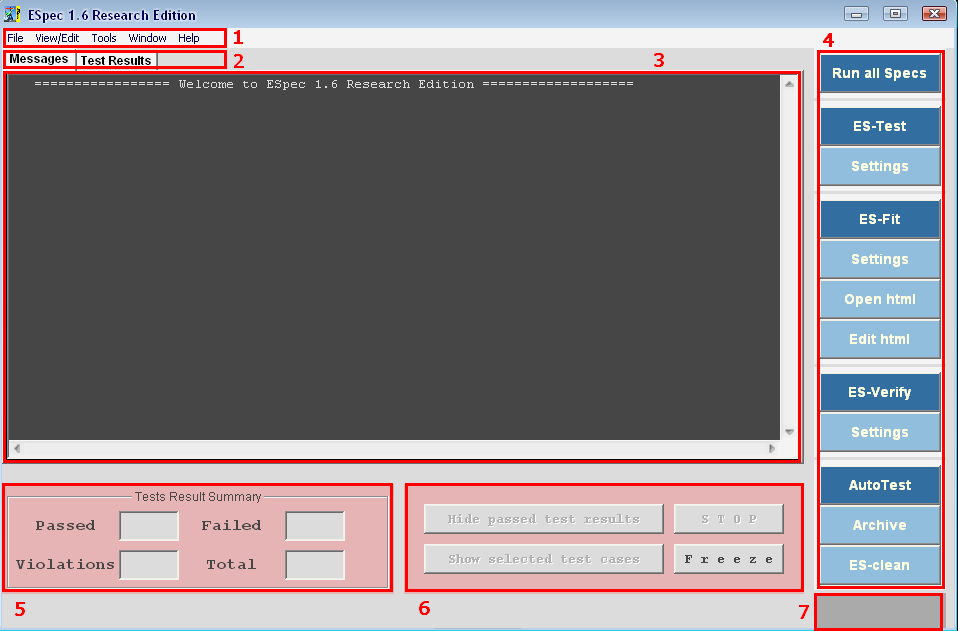Start AutoTest
958x631 pixels.
(879, 485)
